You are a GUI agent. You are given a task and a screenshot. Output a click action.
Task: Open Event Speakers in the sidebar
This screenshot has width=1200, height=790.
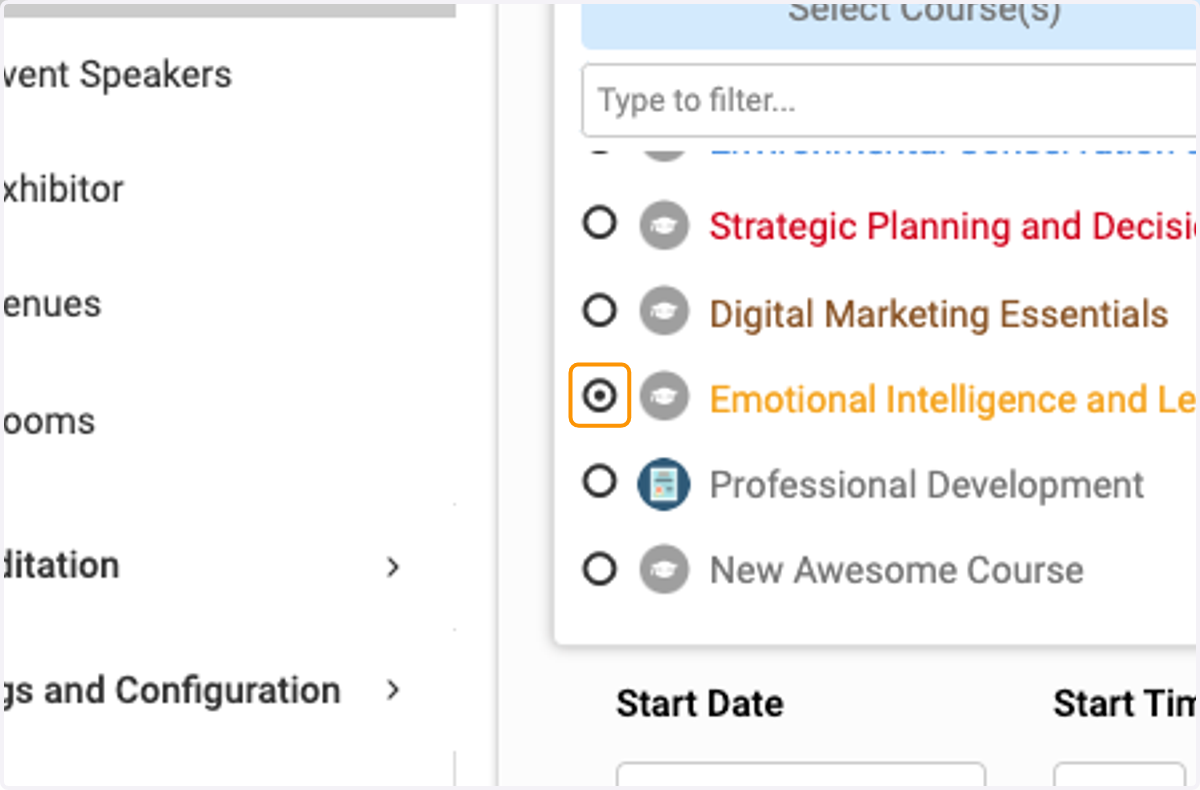click(x=117, y=74)
